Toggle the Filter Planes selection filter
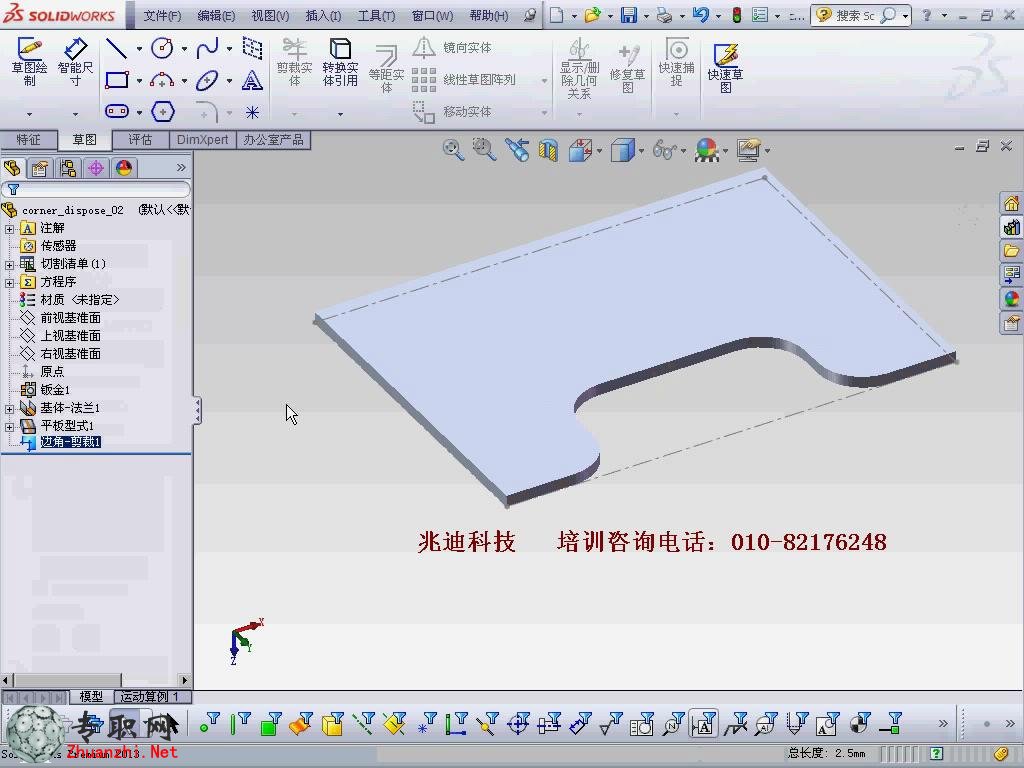This screenshot has height=768, width=1024. pyautogui.click(x=394, y=723)
